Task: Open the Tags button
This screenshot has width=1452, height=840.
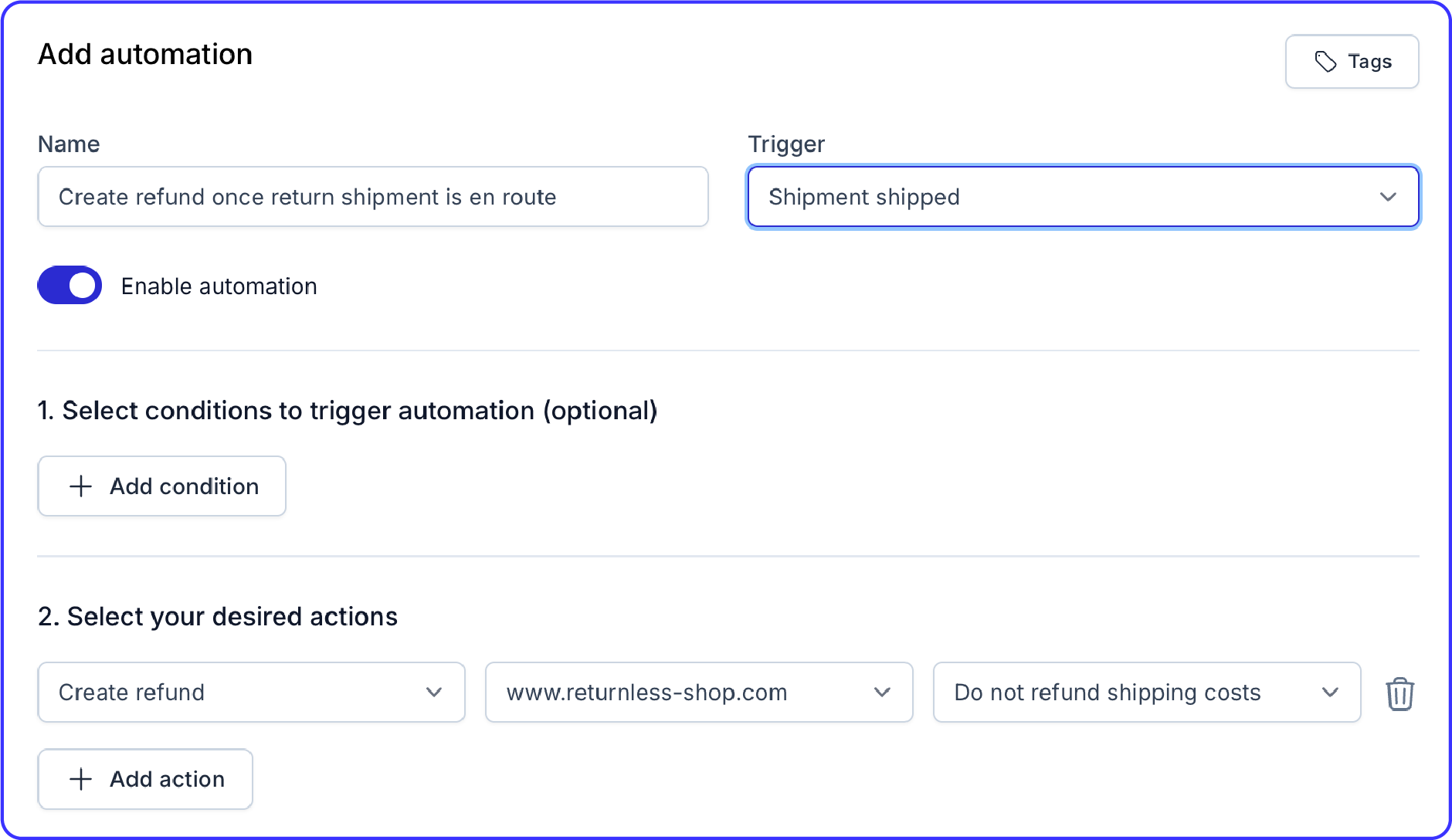Action: 1352,62
